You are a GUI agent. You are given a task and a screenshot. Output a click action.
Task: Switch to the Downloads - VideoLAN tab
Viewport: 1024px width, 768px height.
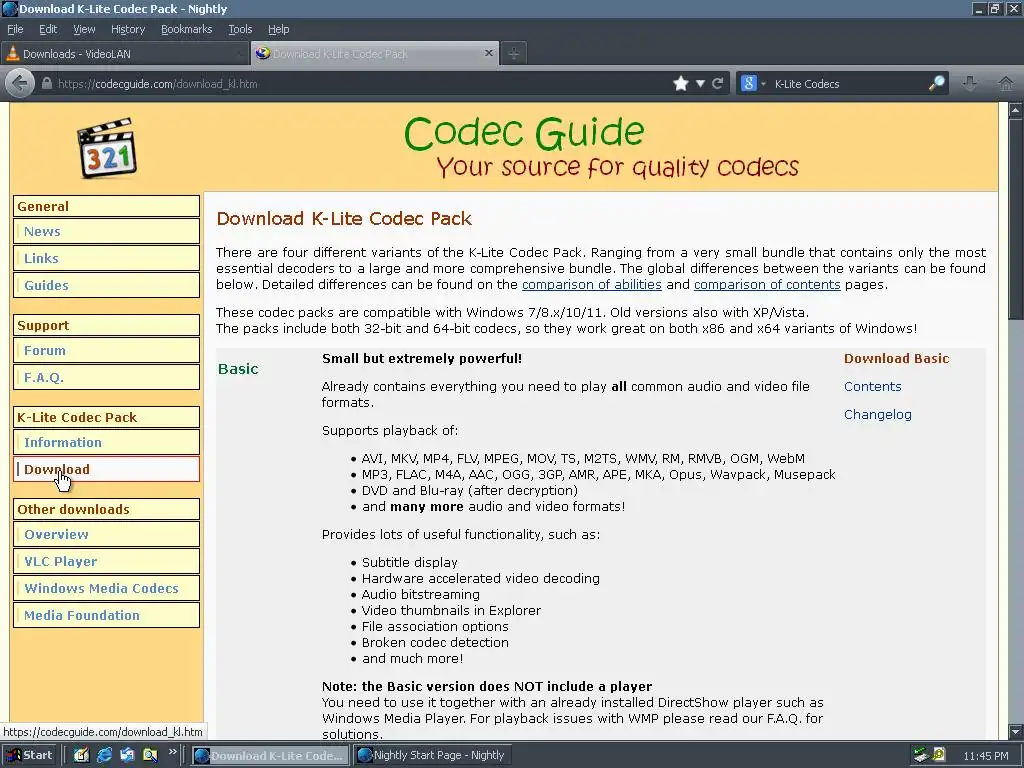point(125,54)
